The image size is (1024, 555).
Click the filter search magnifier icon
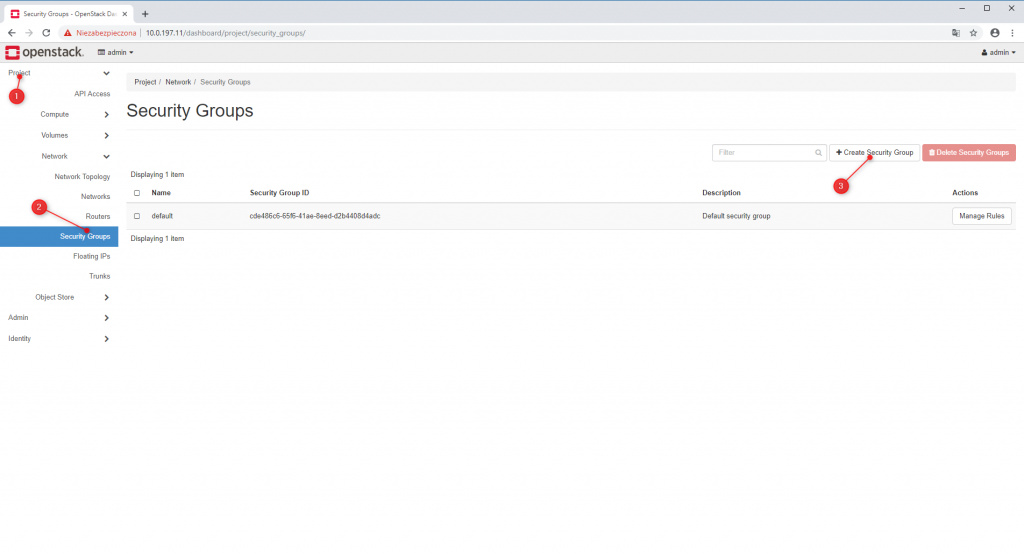point(818,153)
